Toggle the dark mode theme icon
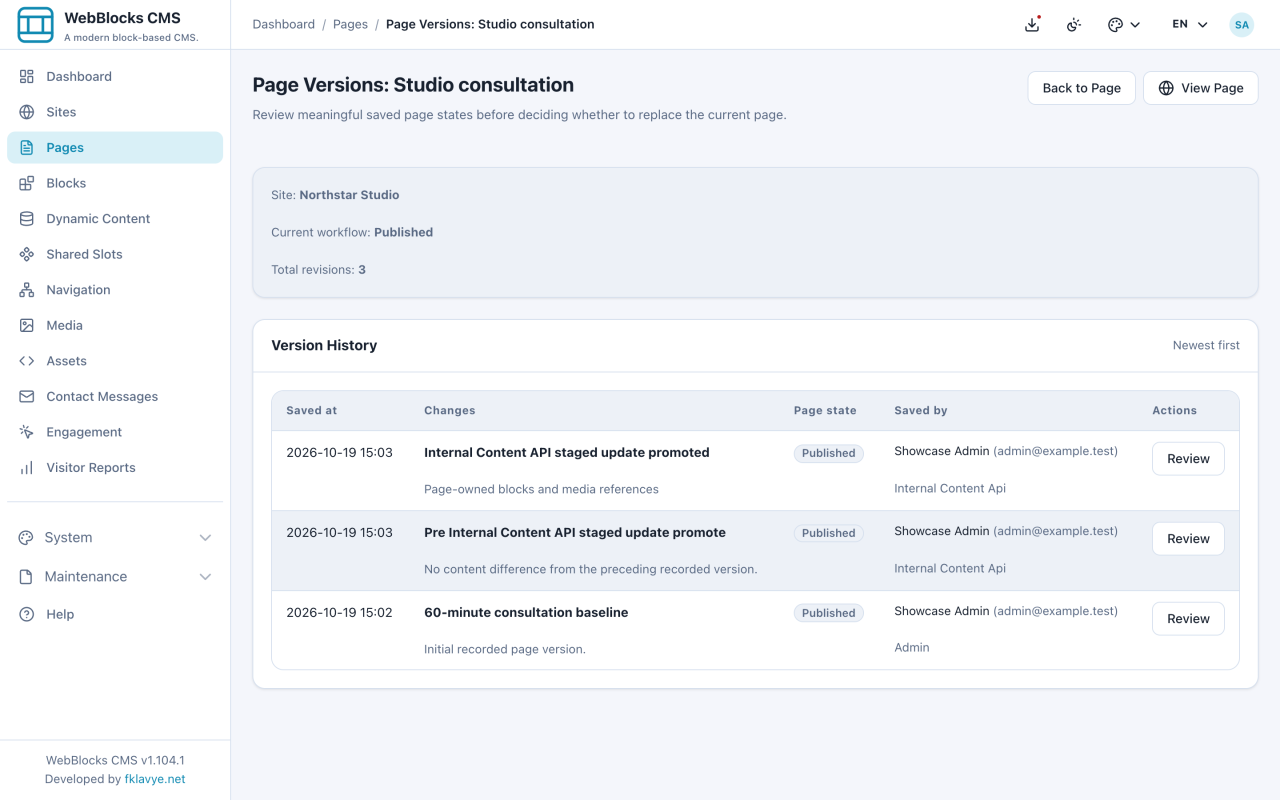 click(x=1074, y=24)
